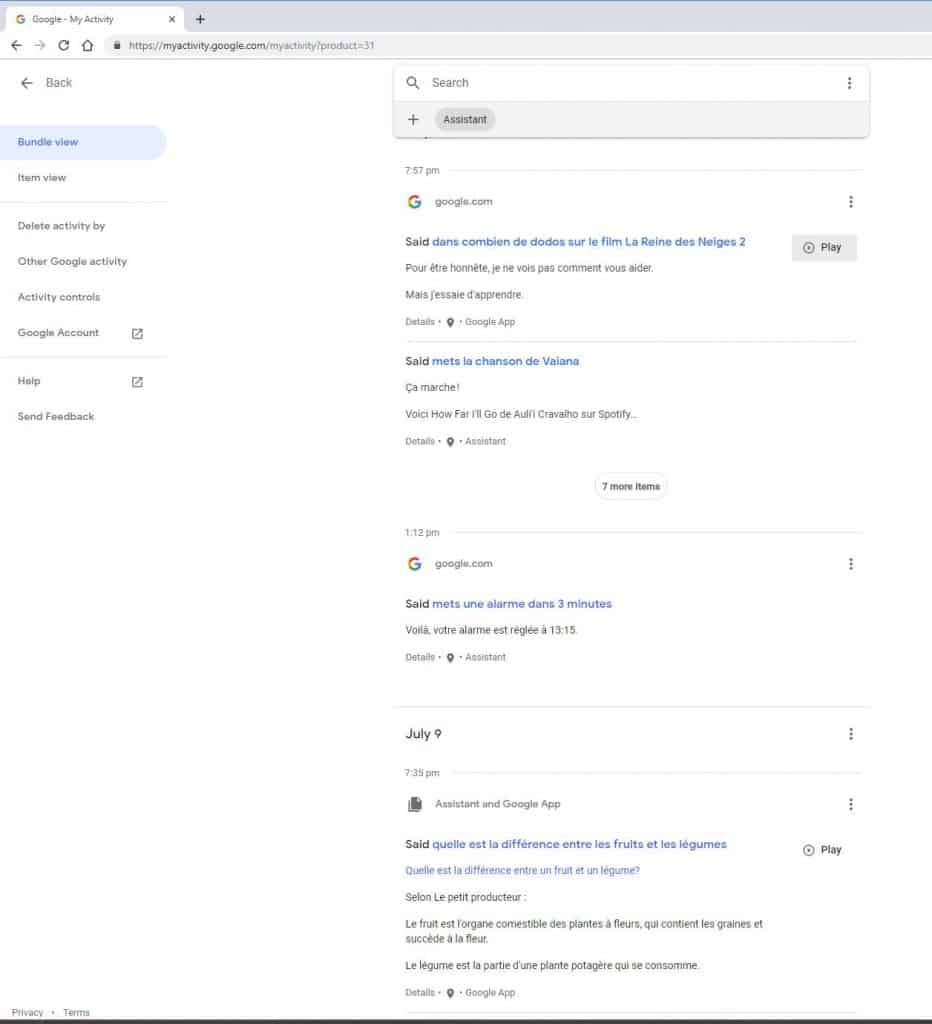Play the fruits et légumes recording
The width and height of the screenshot is (932, 1024).
pos(822,850)
